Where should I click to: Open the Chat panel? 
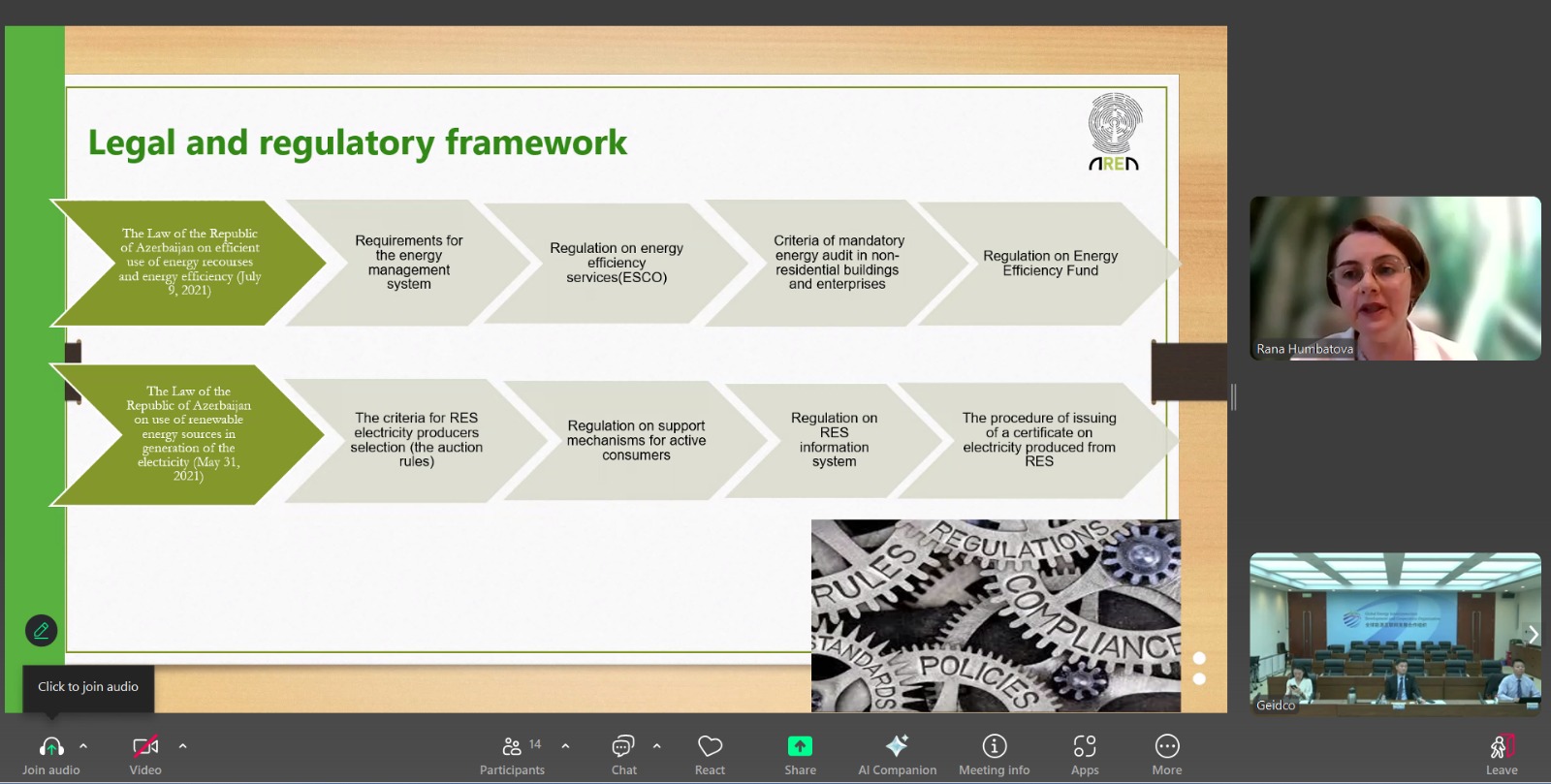[623, 747]
